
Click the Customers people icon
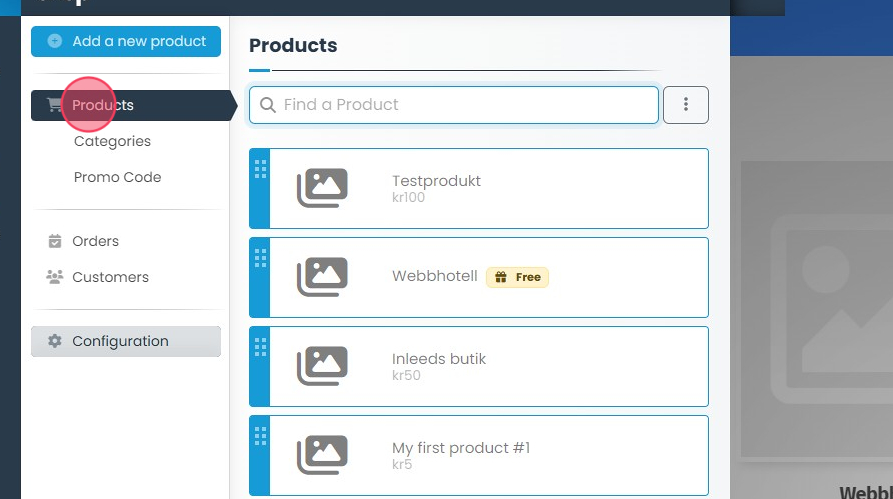click(x=55, y=277)
